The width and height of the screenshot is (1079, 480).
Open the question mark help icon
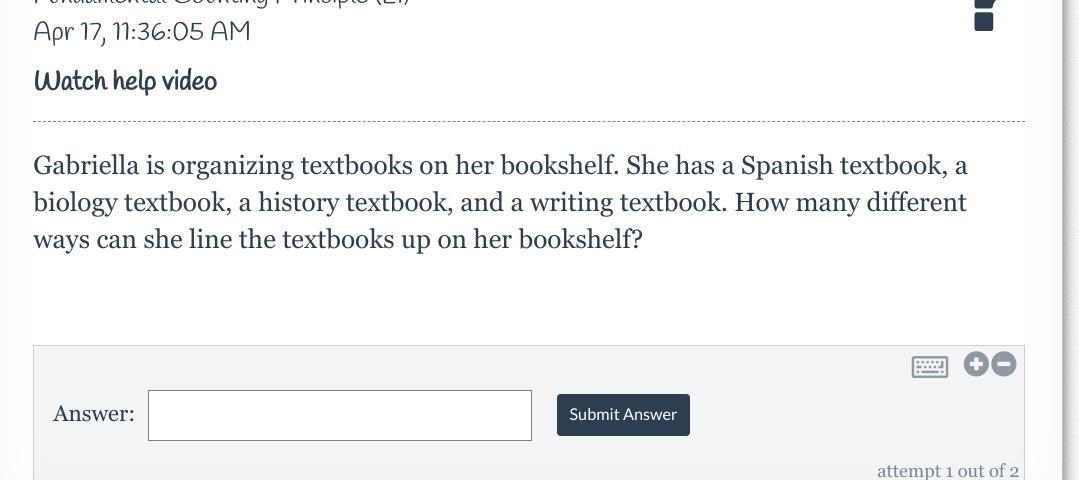[985, 15]
